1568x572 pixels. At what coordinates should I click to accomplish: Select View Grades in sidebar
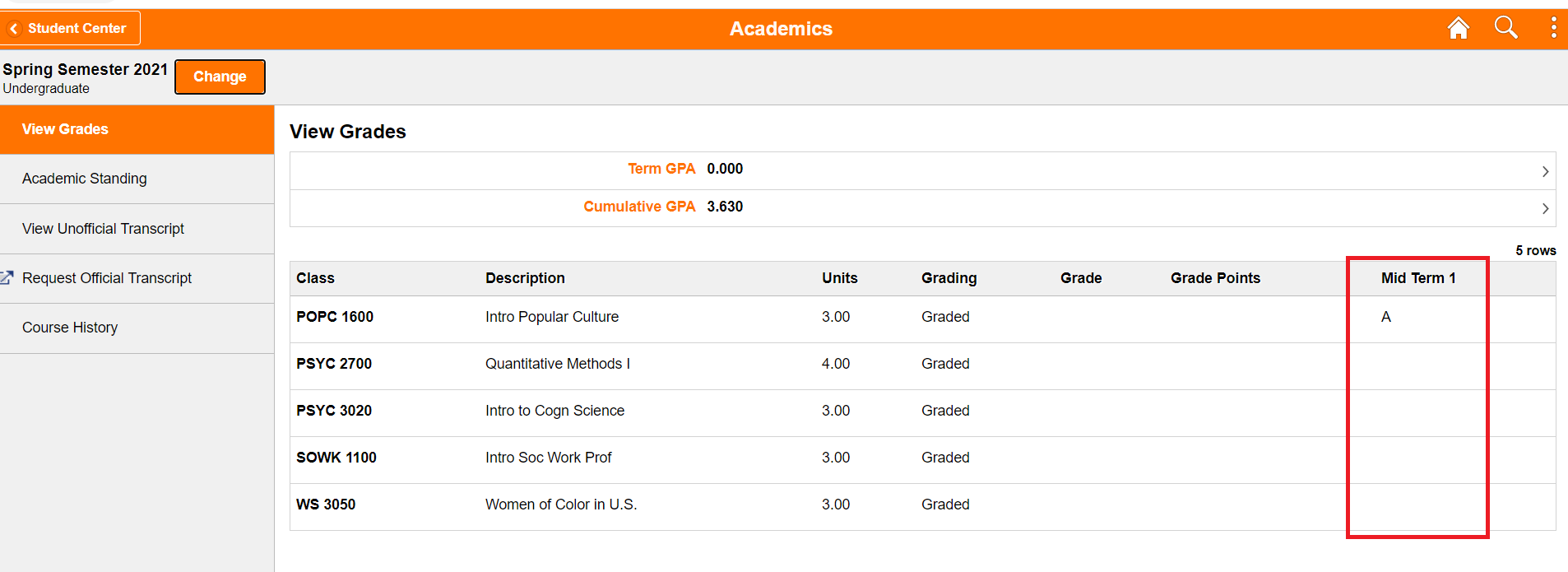65,129
